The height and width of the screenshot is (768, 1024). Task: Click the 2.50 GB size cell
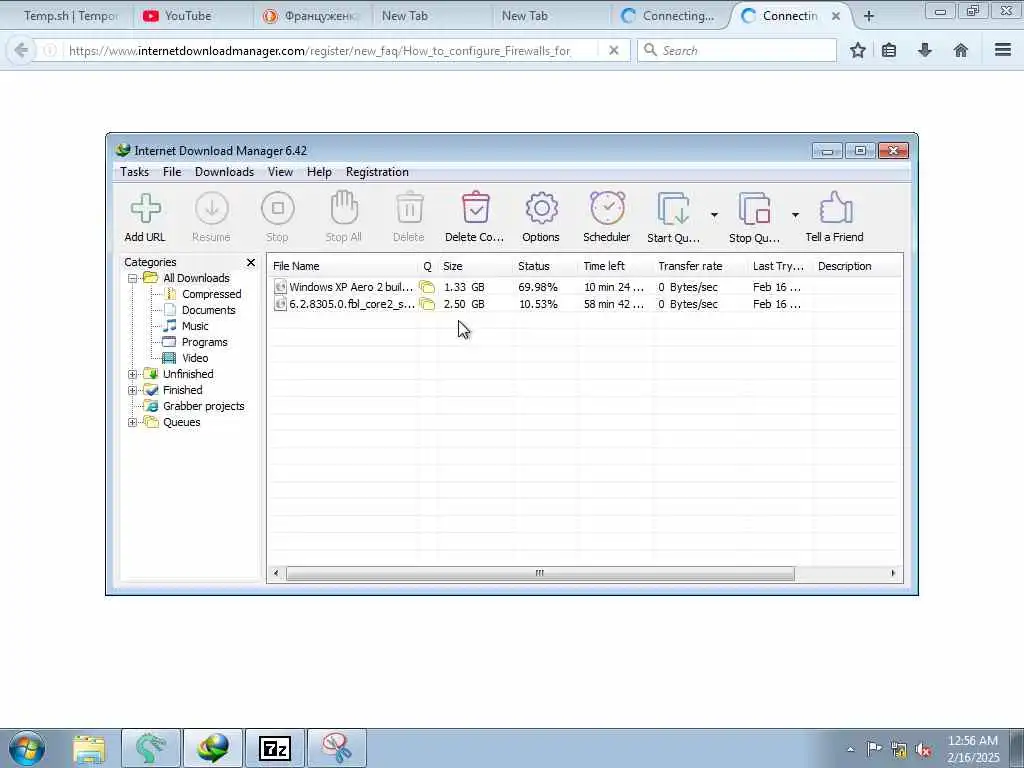click(464, 304)
